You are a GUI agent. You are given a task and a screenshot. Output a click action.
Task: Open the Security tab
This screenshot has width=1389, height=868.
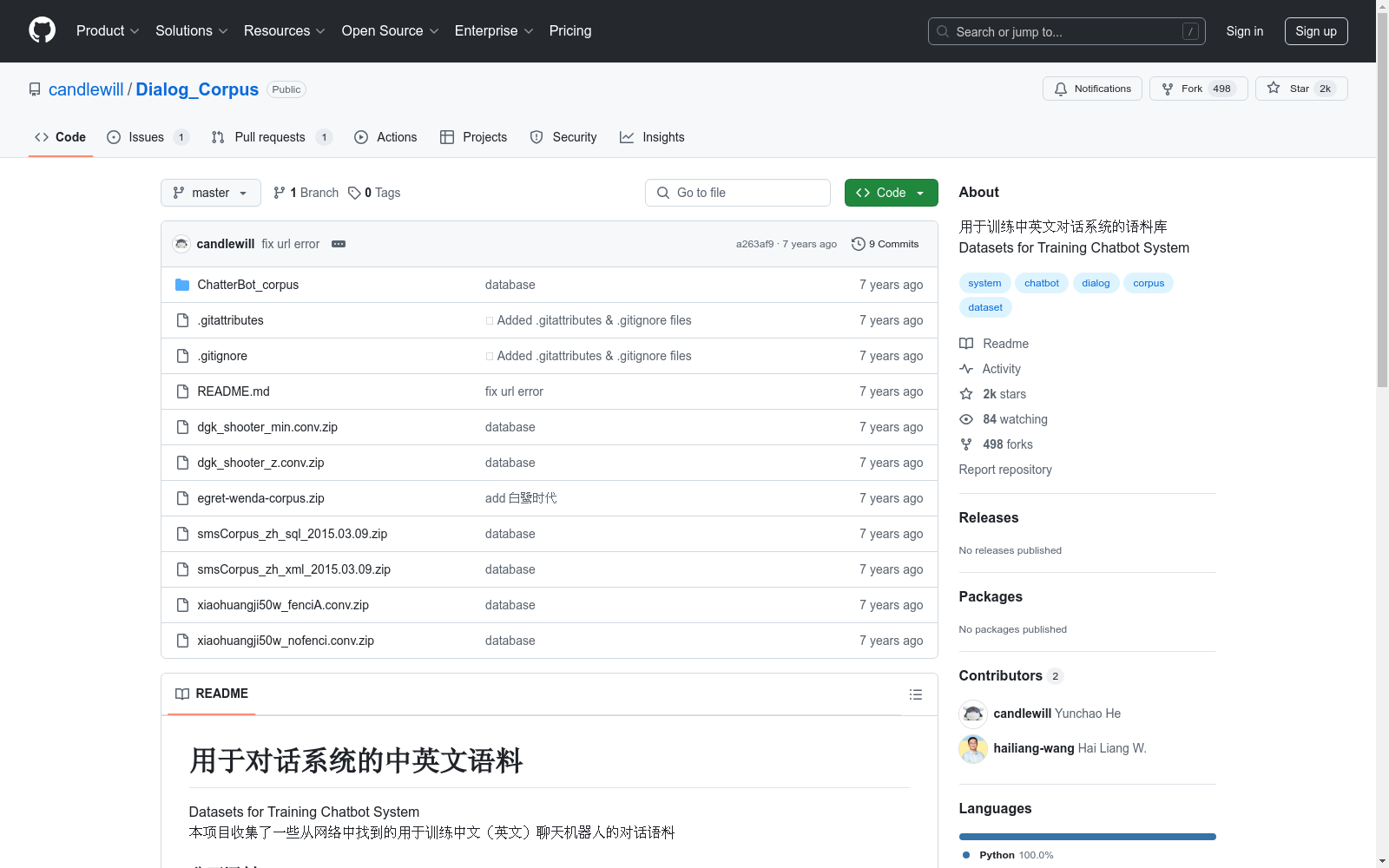click(563, 137)
